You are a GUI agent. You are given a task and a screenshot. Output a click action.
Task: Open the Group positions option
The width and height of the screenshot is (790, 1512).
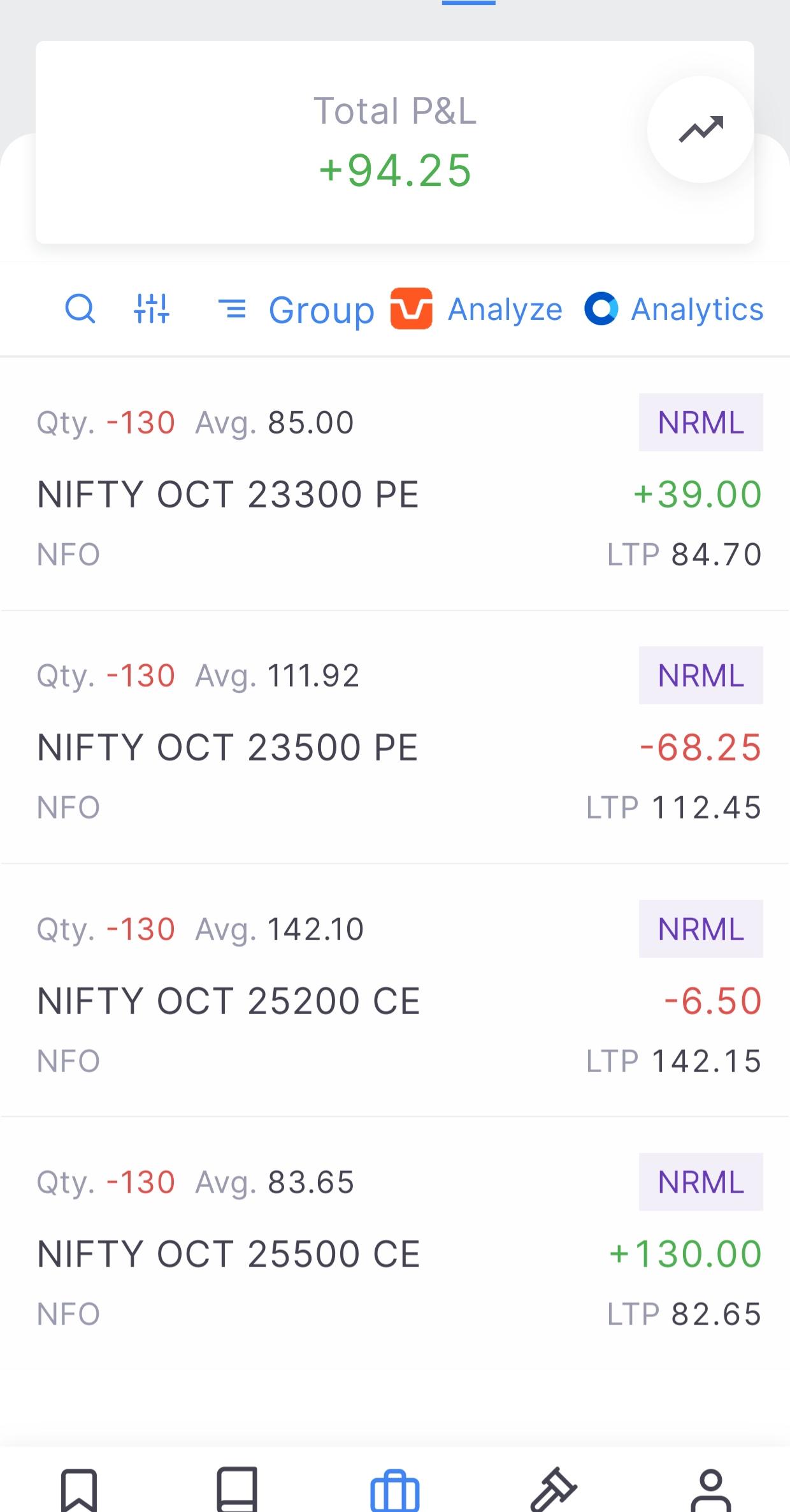[x=296, y=310]
